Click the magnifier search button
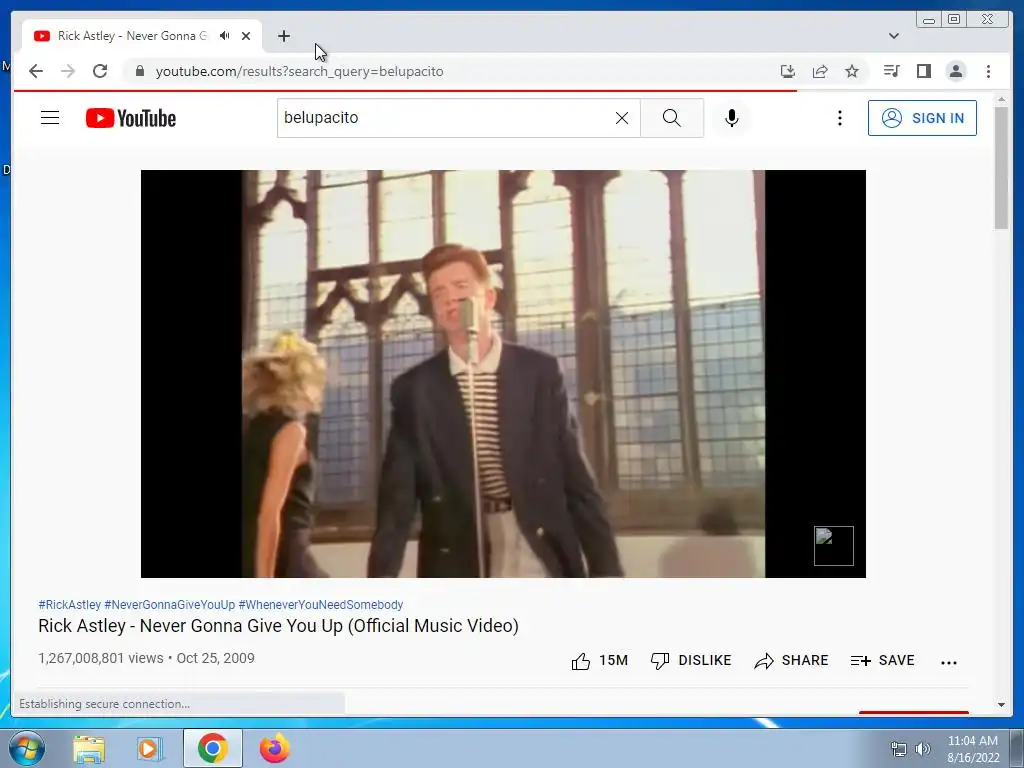Viewport: 1024px width, 768px height. click(x=671, y=118)
